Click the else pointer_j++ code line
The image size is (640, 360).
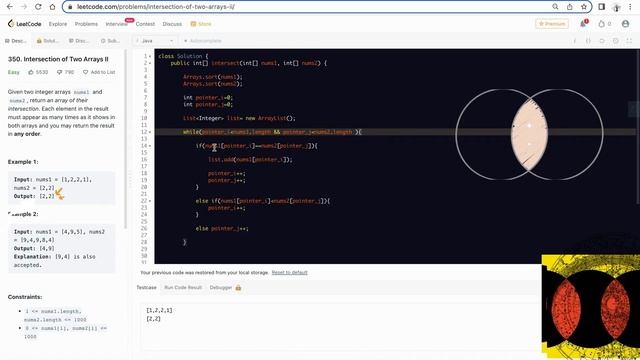(222, 229)
